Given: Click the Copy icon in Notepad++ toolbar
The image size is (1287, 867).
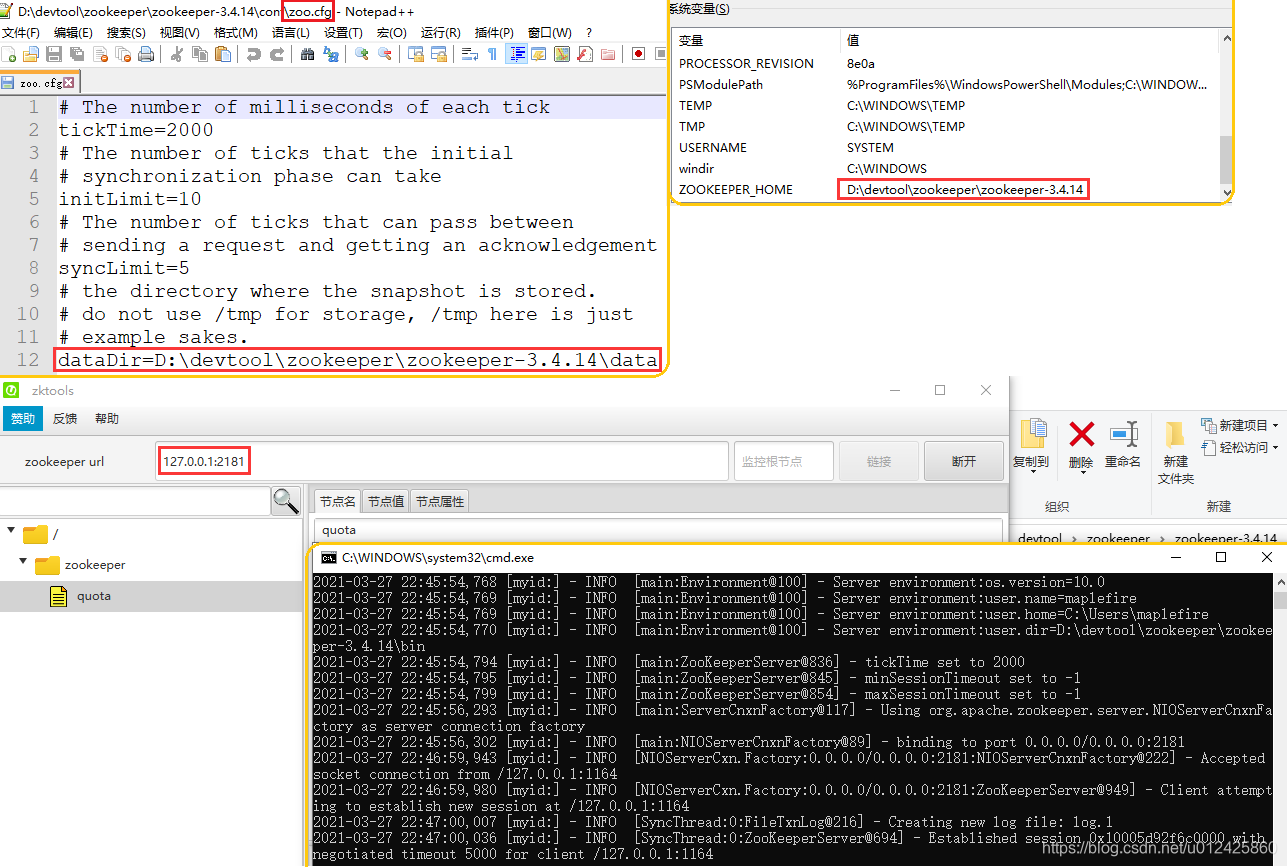Looking at the screenshot, I should tap(200, 54).
